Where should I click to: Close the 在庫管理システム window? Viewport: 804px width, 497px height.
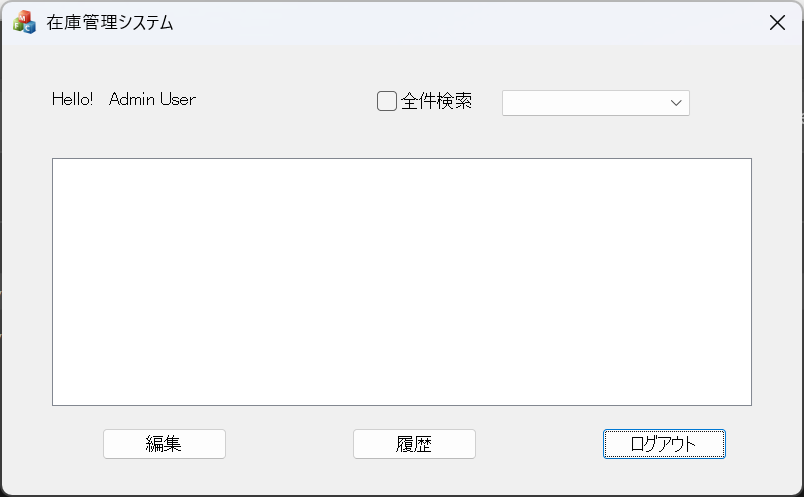[x=777, y=23]
